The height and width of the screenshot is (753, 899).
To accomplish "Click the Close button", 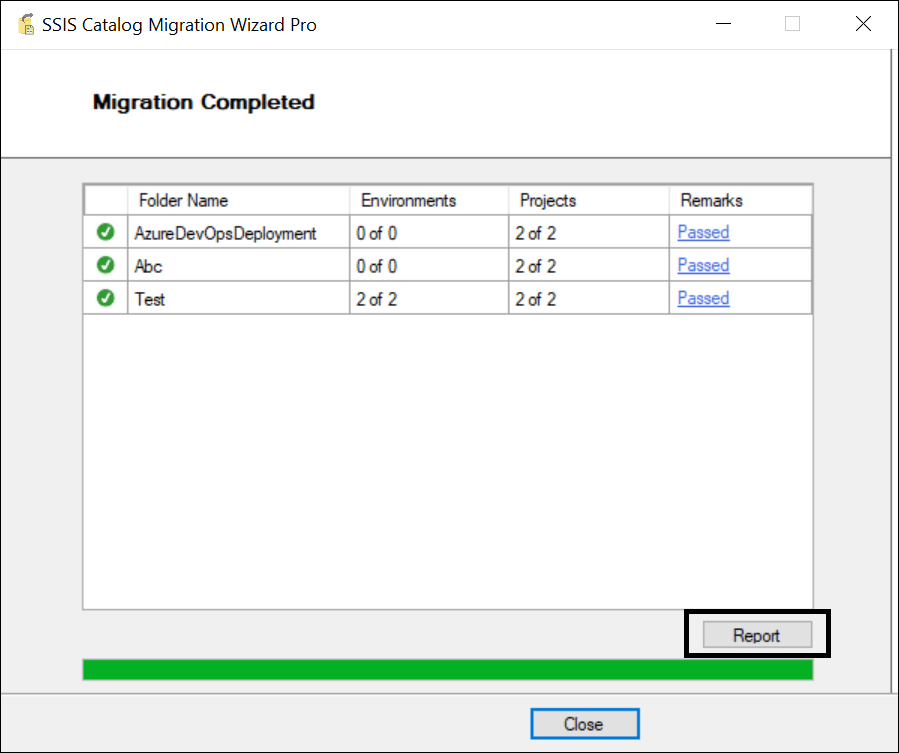I will click(x=585, y=724).
